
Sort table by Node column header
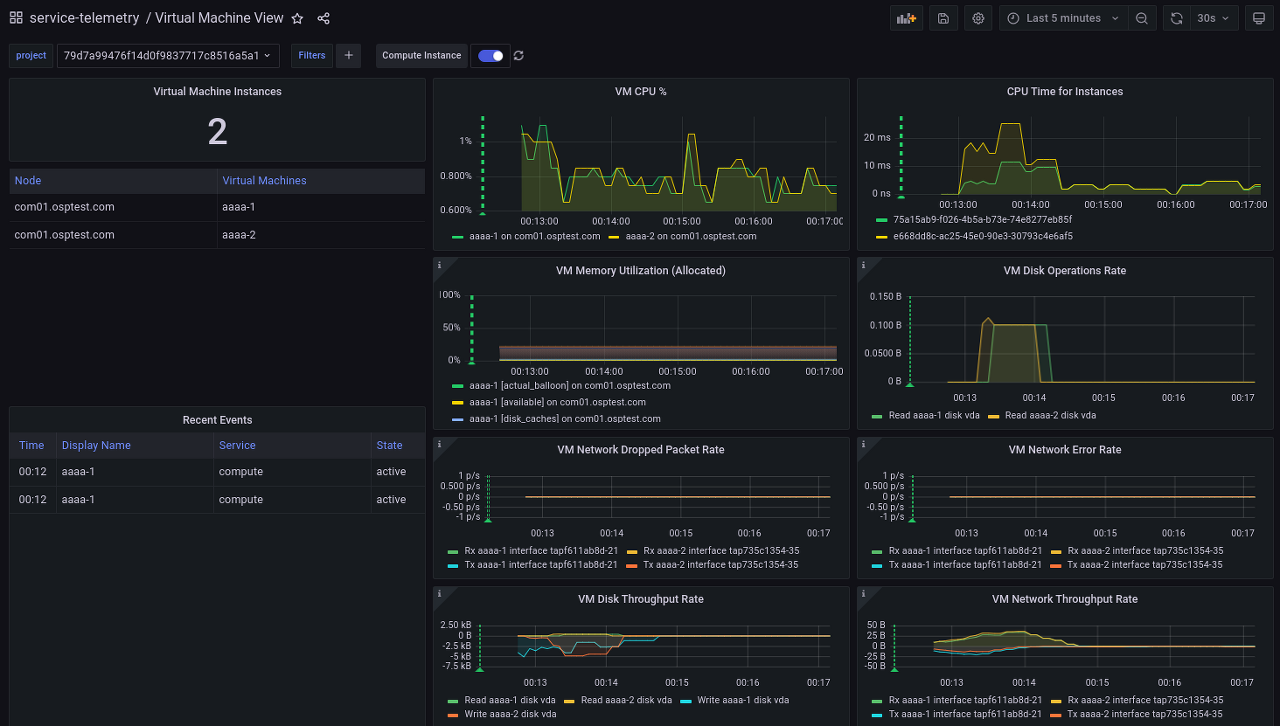pos(28,181)
